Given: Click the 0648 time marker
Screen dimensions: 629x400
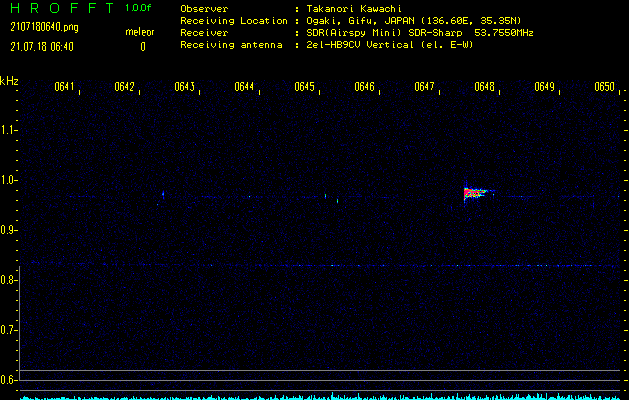Looking at the screenshot, I should click(x=485, y=87).
